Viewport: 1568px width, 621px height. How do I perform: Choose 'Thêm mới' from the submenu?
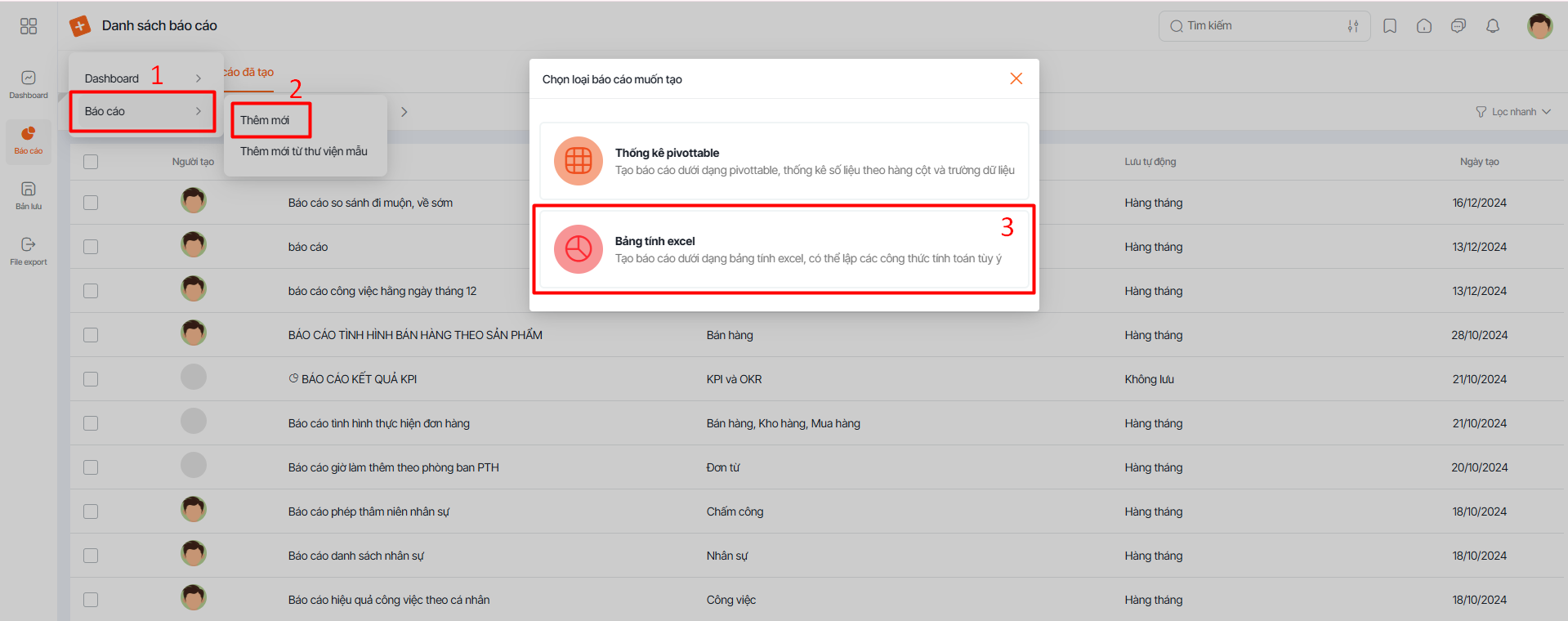point(265,120)
